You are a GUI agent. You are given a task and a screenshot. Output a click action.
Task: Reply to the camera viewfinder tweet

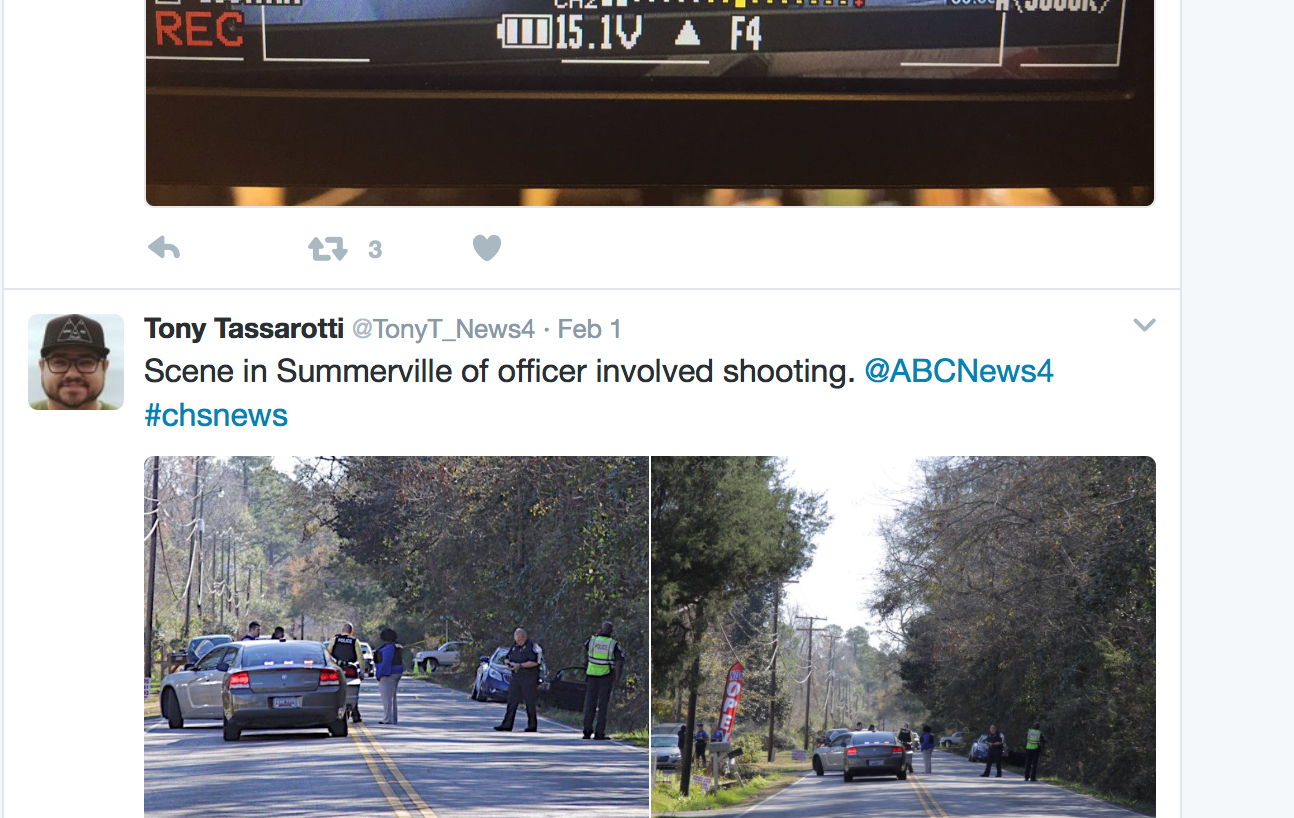(x=164, y=248)
